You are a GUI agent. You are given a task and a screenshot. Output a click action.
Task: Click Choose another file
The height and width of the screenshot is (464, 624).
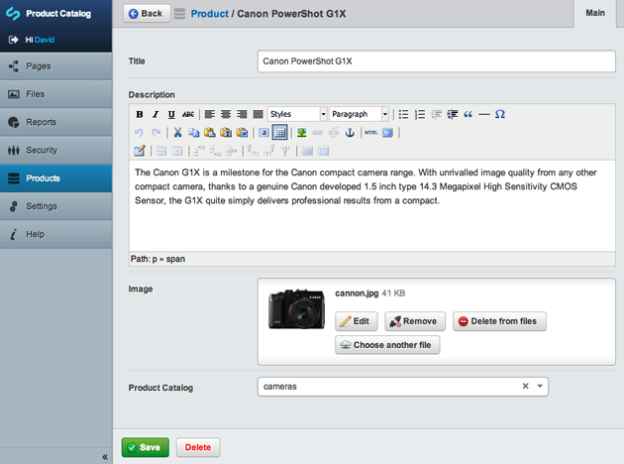[x=387, y=345]
